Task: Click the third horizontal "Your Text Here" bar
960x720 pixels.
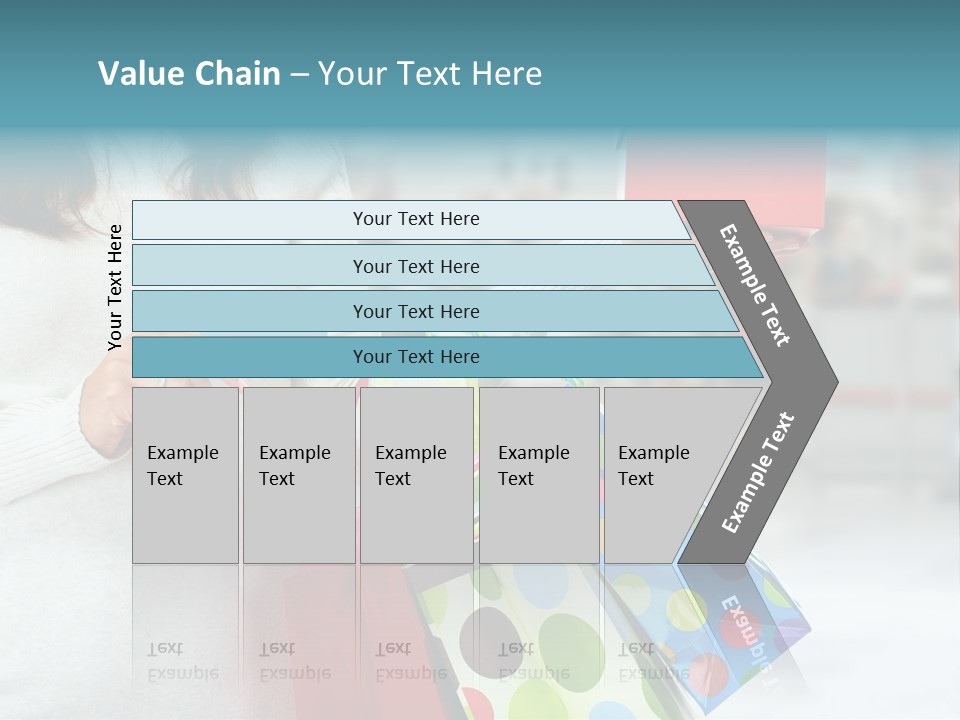Action: coord(416,311)
